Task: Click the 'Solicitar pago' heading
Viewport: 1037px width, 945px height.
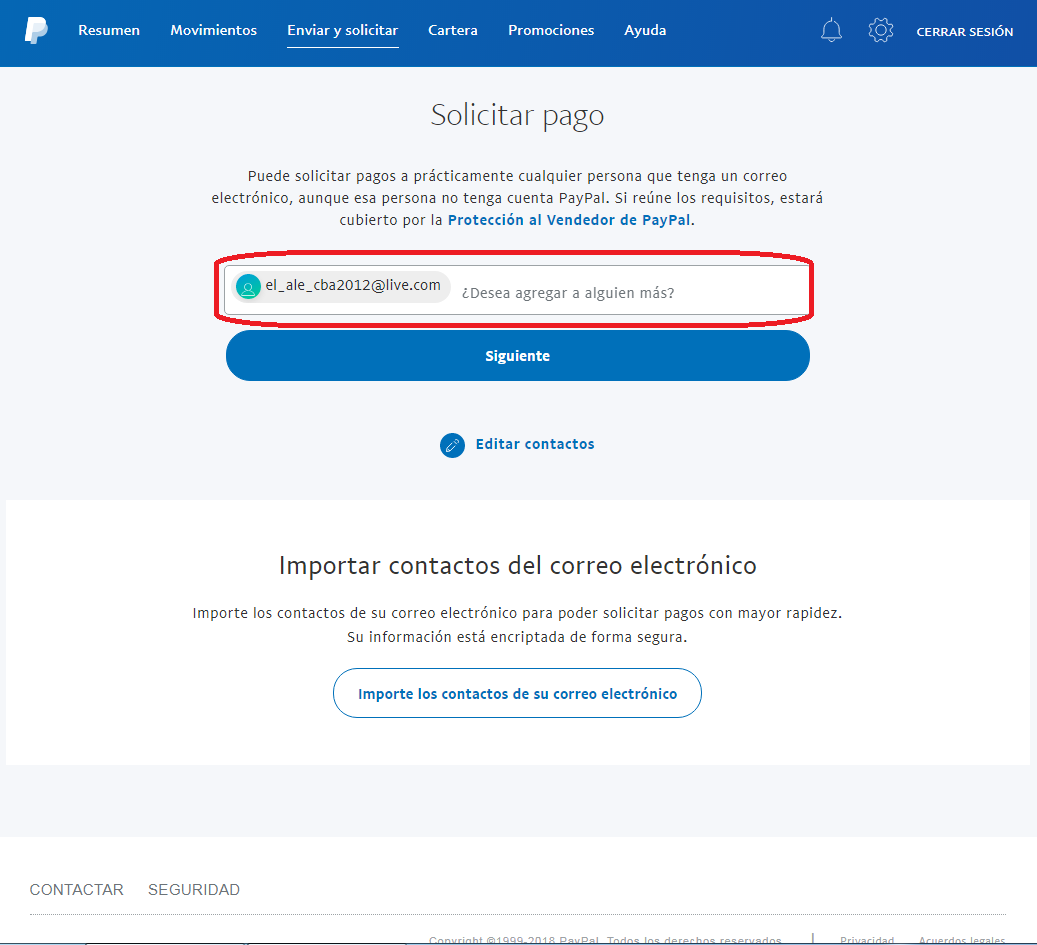Action: pyautogui.click(x=517, y=116)
